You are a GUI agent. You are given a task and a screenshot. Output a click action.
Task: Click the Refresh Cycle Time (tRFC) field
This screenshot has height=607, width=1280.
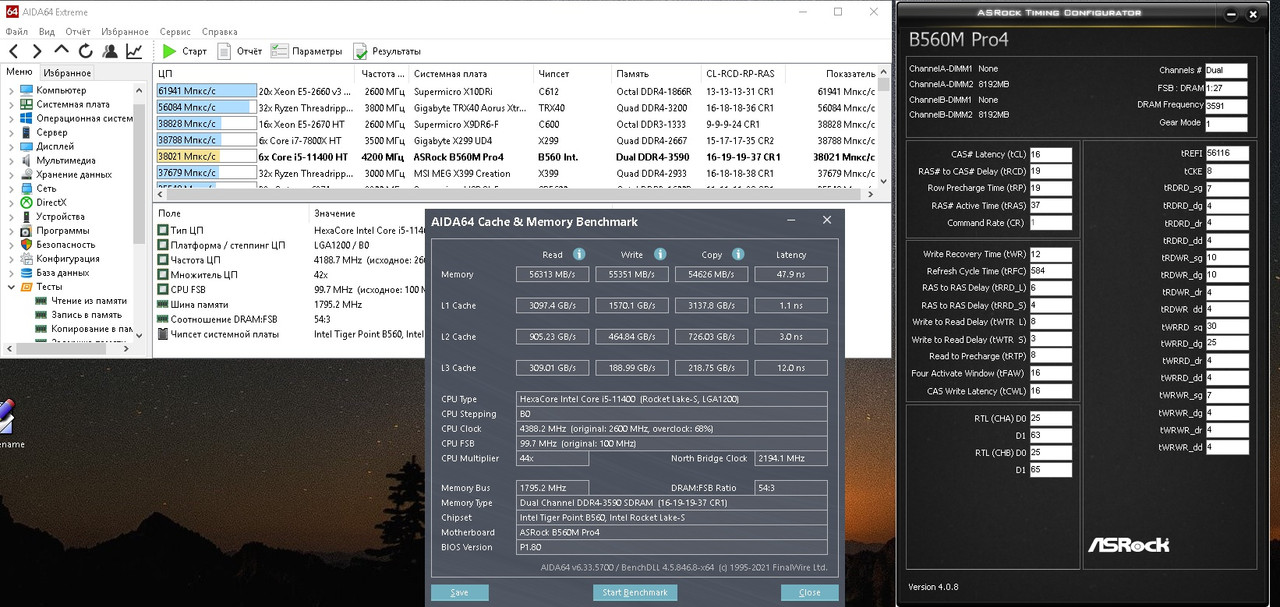pos(1050,271)
